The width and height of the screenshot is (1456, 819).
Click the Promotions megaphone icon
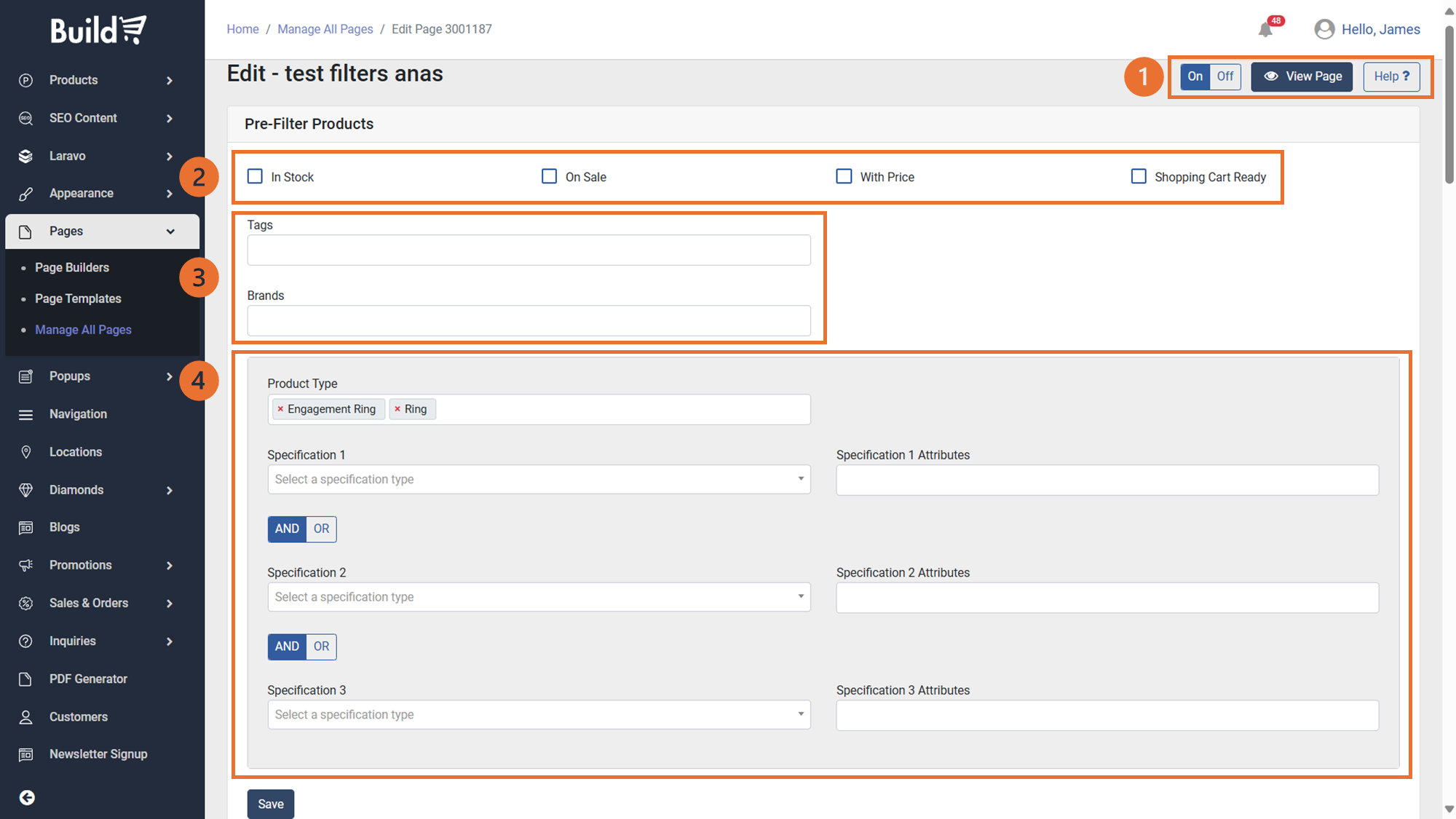pyautogui.click(x=26, y=565)
